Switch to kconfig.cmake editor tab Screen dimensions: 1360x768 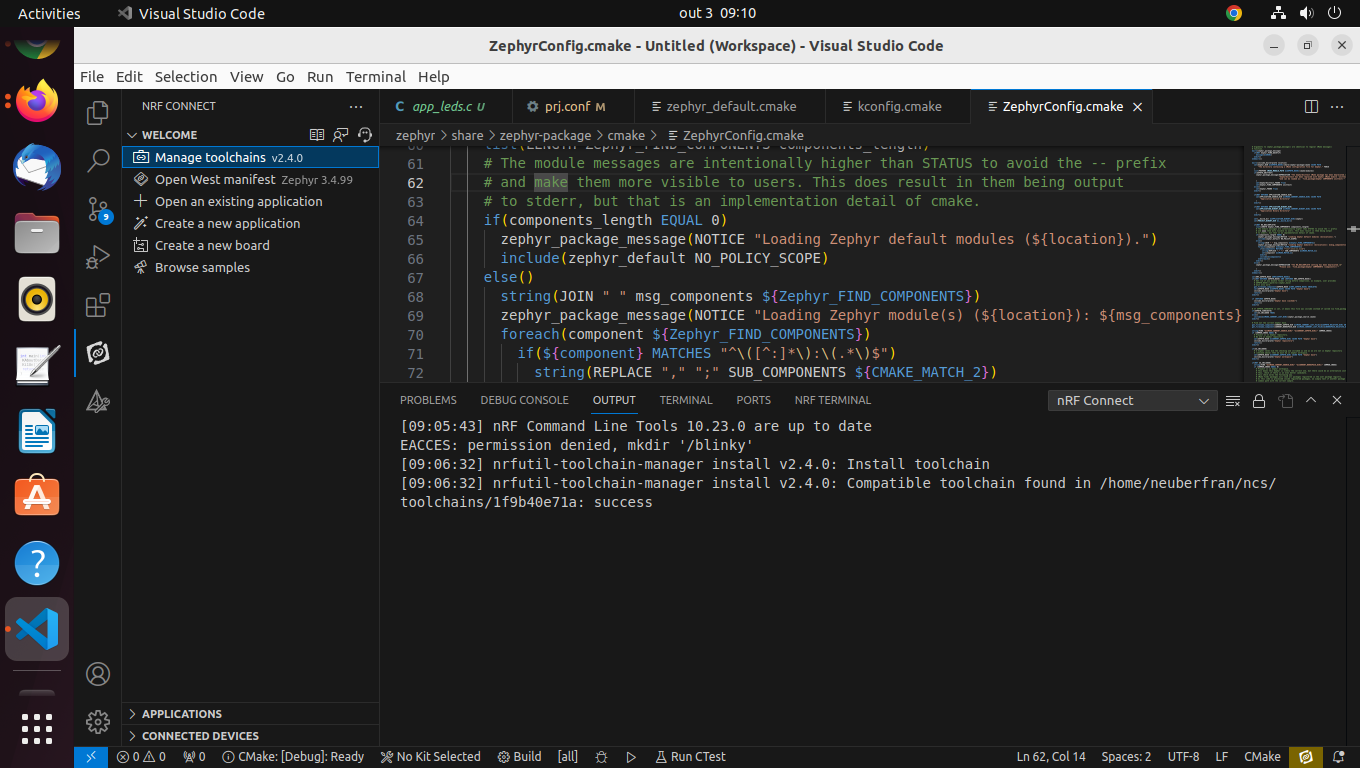(x=898, y=106)
